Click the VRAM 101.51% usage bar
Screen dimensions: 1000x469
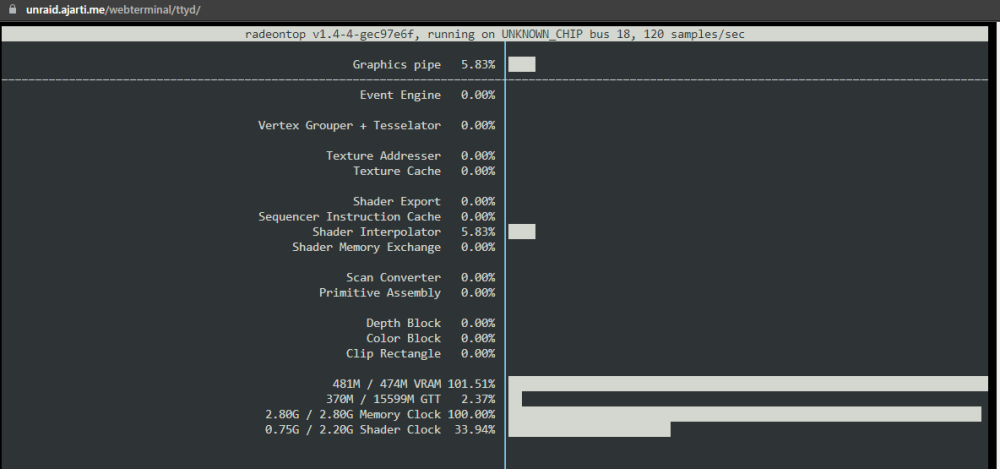click(x=747, y=383)
